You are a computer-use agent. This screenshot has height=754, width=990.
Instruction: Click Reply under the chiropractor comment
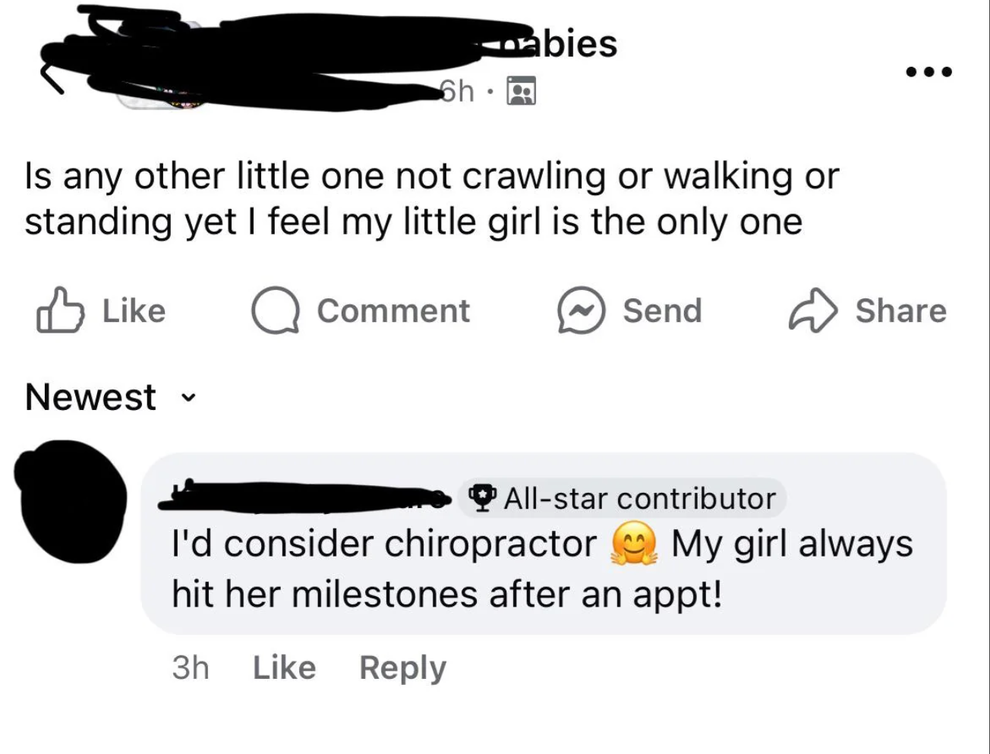(403, 667)
